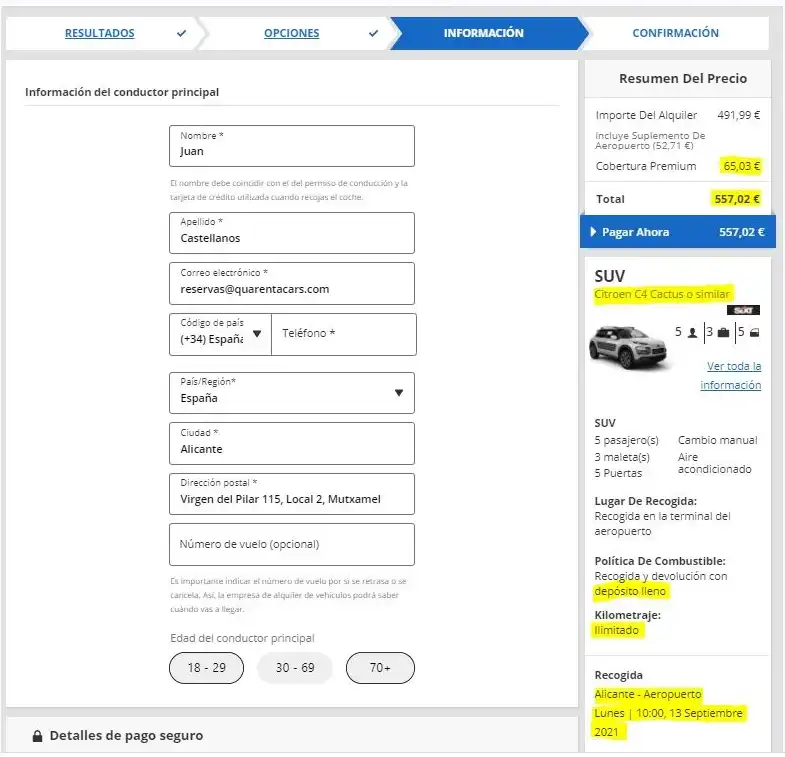Select age range 18 - 29
This screenshot has height=757, width=785.
(206, 668)
